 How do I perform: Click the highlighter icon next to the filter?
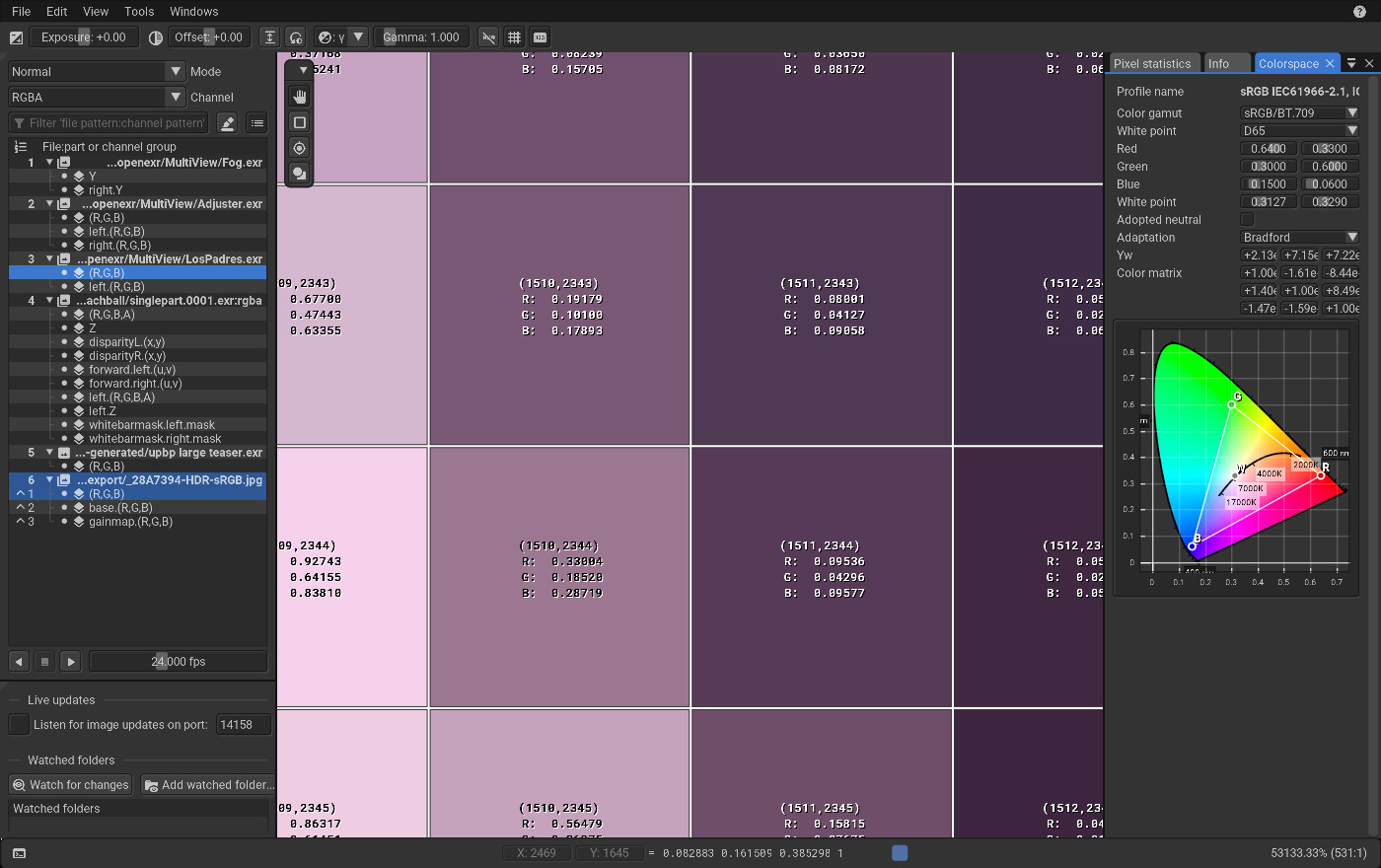pos(227,123)
